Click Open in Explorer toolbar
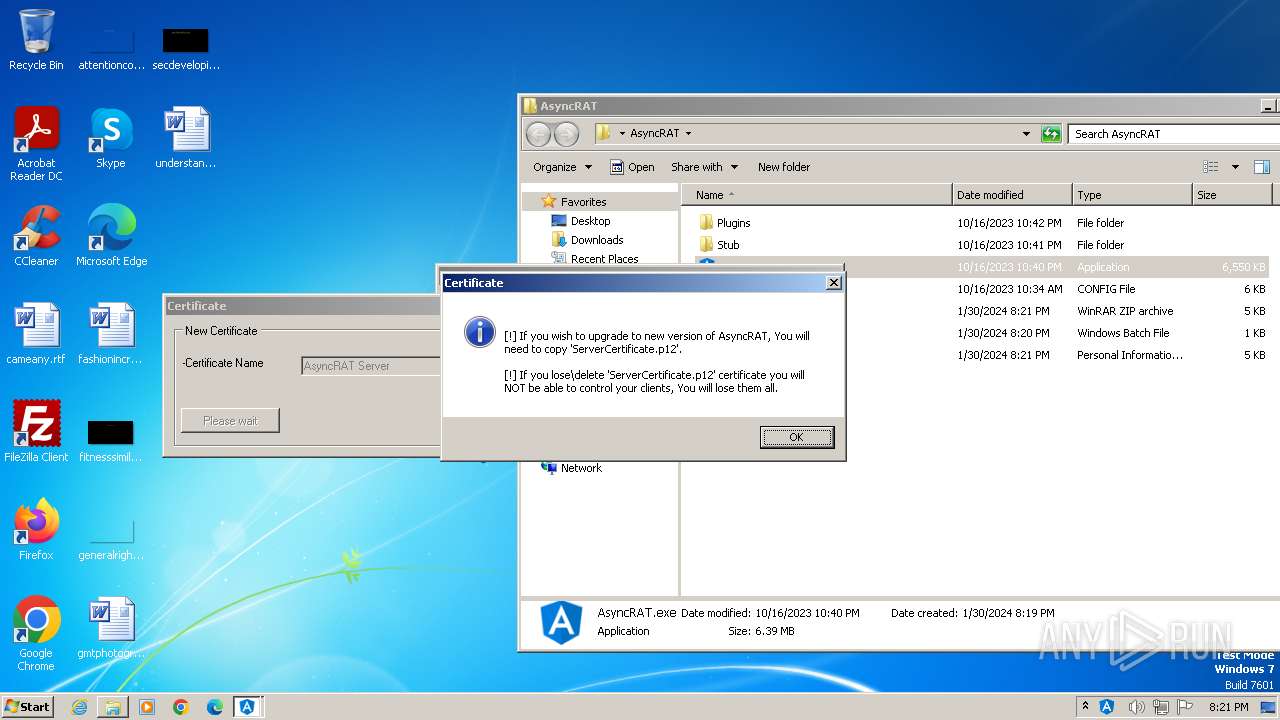Image resolution: width=1280 pixels, height=720 pixels. [632, 167]
